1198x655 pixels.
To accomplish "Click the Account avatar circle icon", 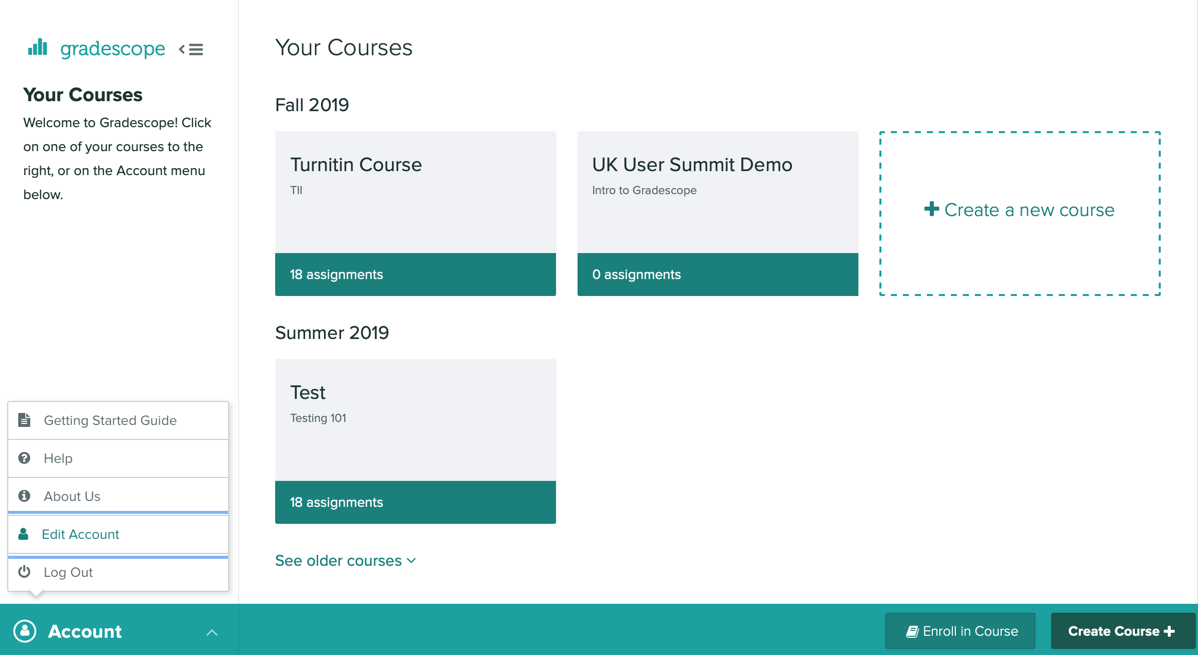I will tap(24, 631).
